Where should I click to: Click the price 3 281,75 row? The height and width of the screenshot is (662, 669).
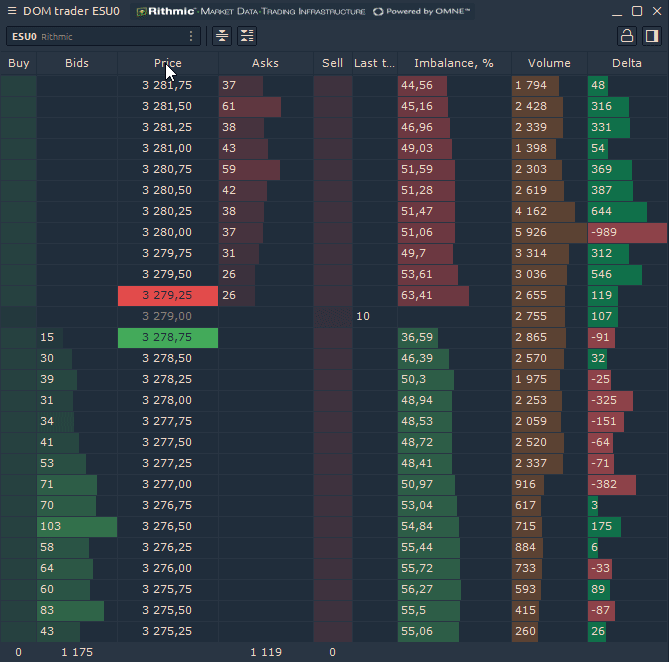[x=168, y=85]
